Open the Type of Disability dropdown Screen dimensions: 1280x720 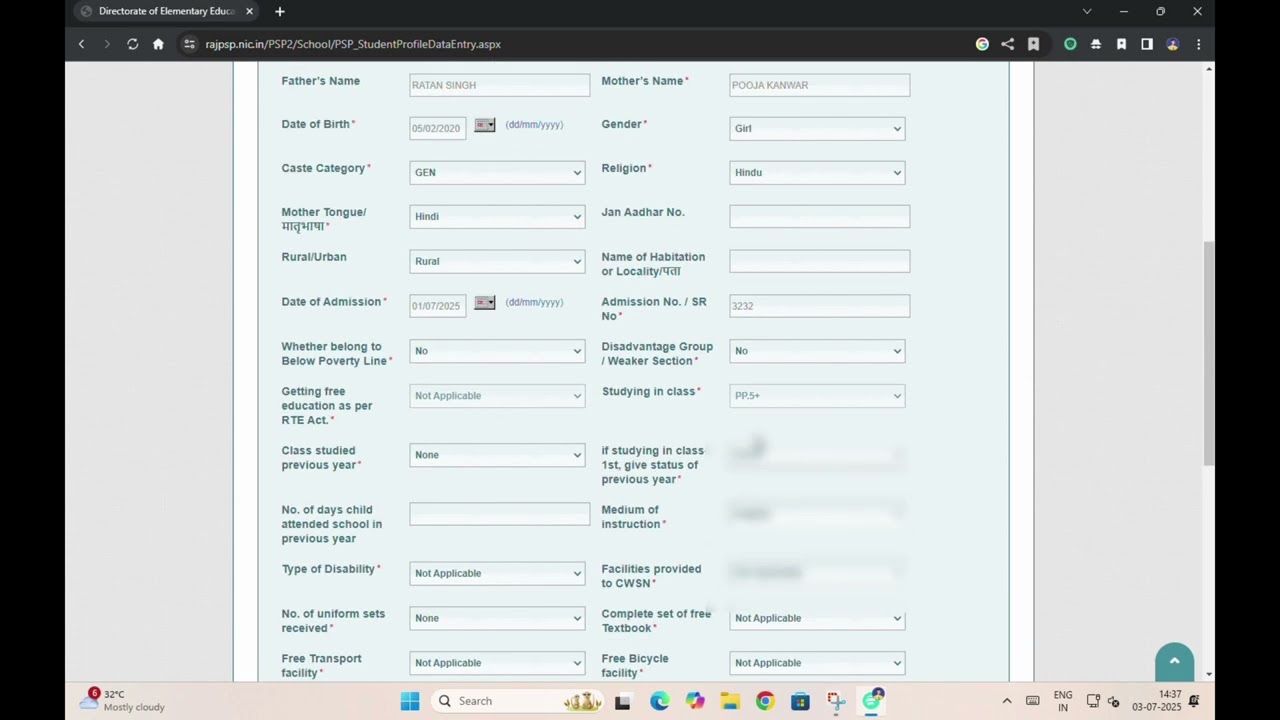[497, 573]
